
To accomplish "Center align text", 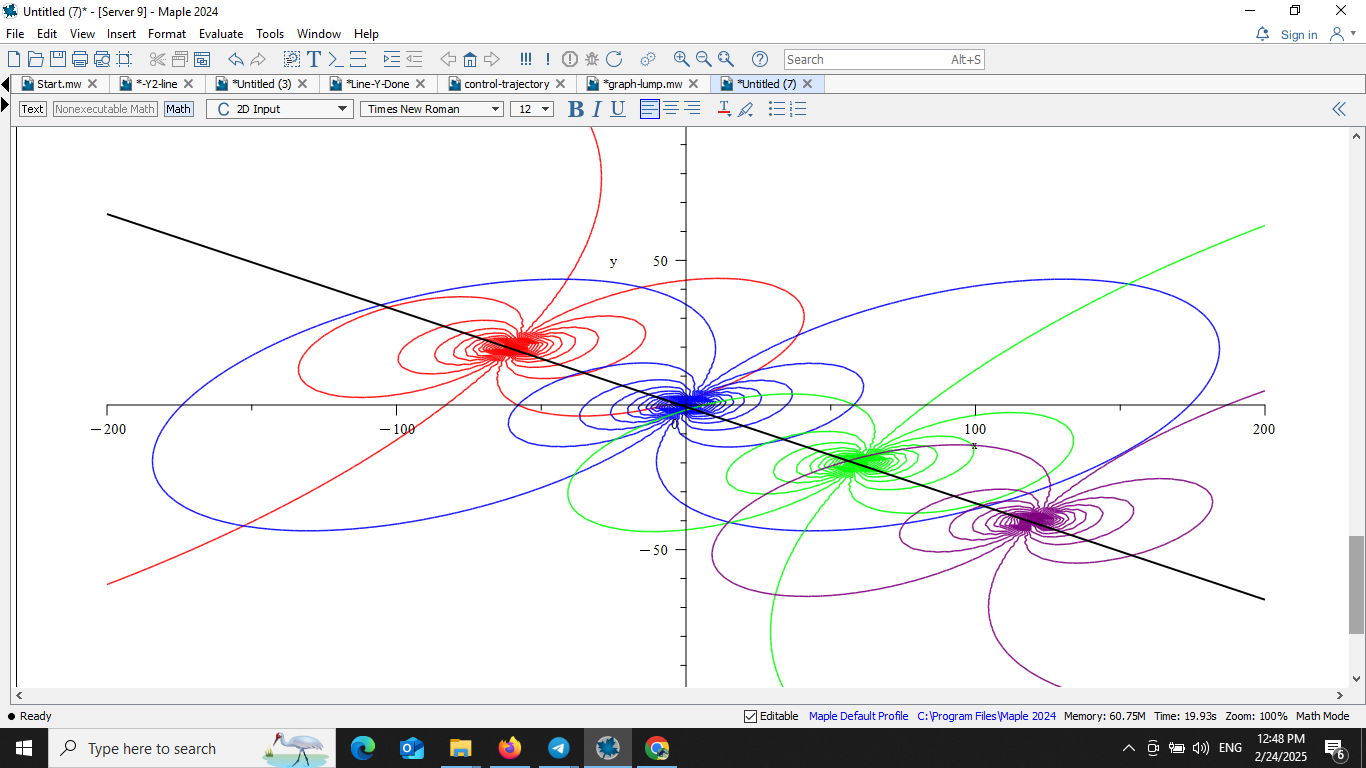I will [x=671, y=109].
